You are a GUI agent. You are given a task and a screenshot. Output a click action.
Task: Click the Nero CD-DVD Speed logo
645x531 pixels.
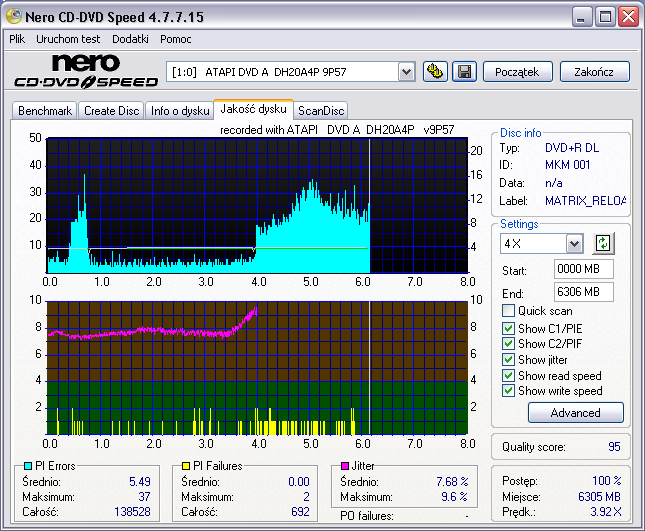click(x=86, y=71)
